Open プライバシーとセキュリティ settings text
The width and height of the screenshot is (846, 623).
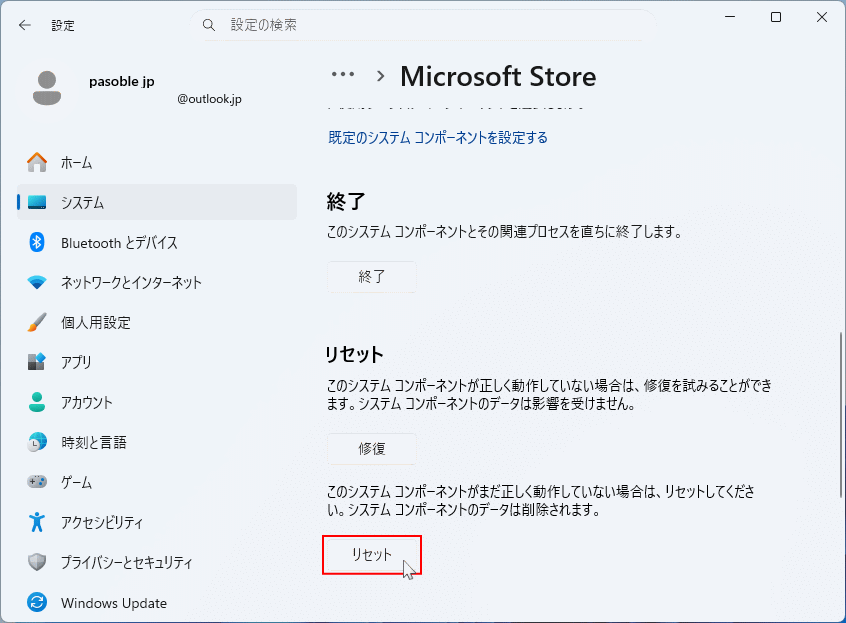click(x=126, y=562)
